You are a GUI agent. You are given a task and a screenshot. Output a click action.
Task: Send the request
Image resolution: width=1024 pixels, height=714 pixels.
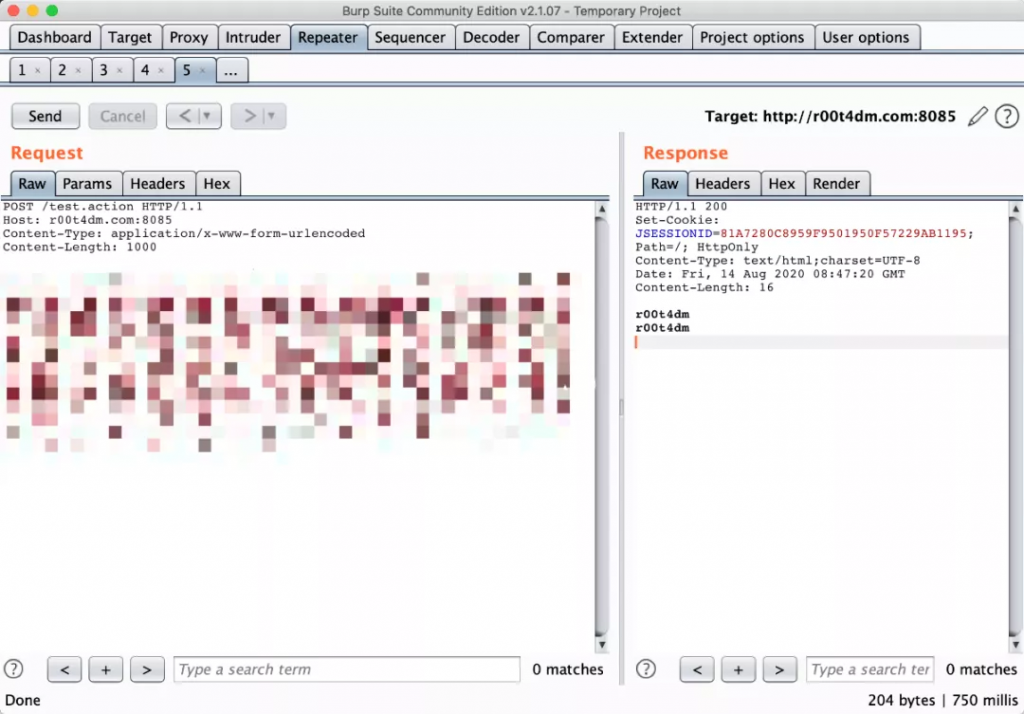click(x=45, y=116)
